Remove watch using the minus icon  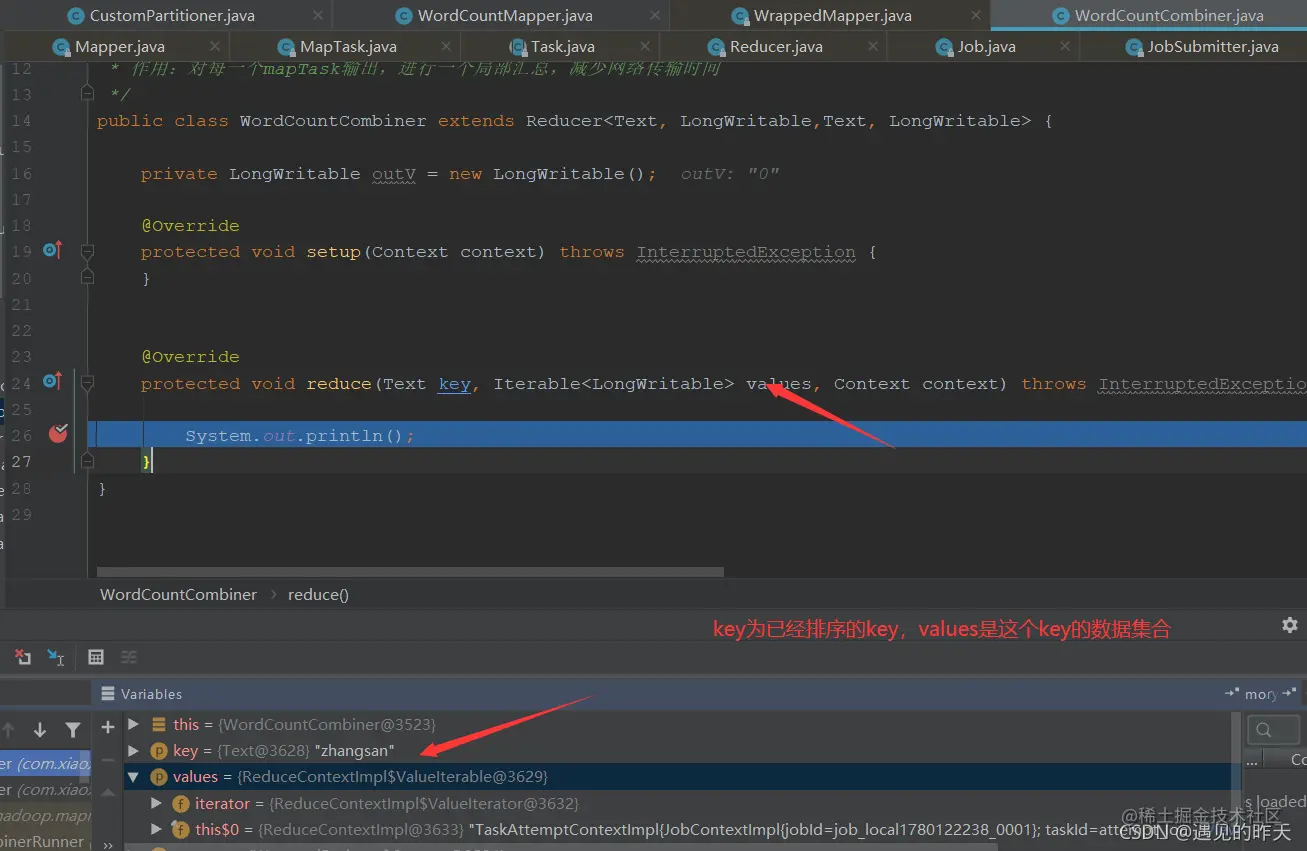click(x=108, y=760)
